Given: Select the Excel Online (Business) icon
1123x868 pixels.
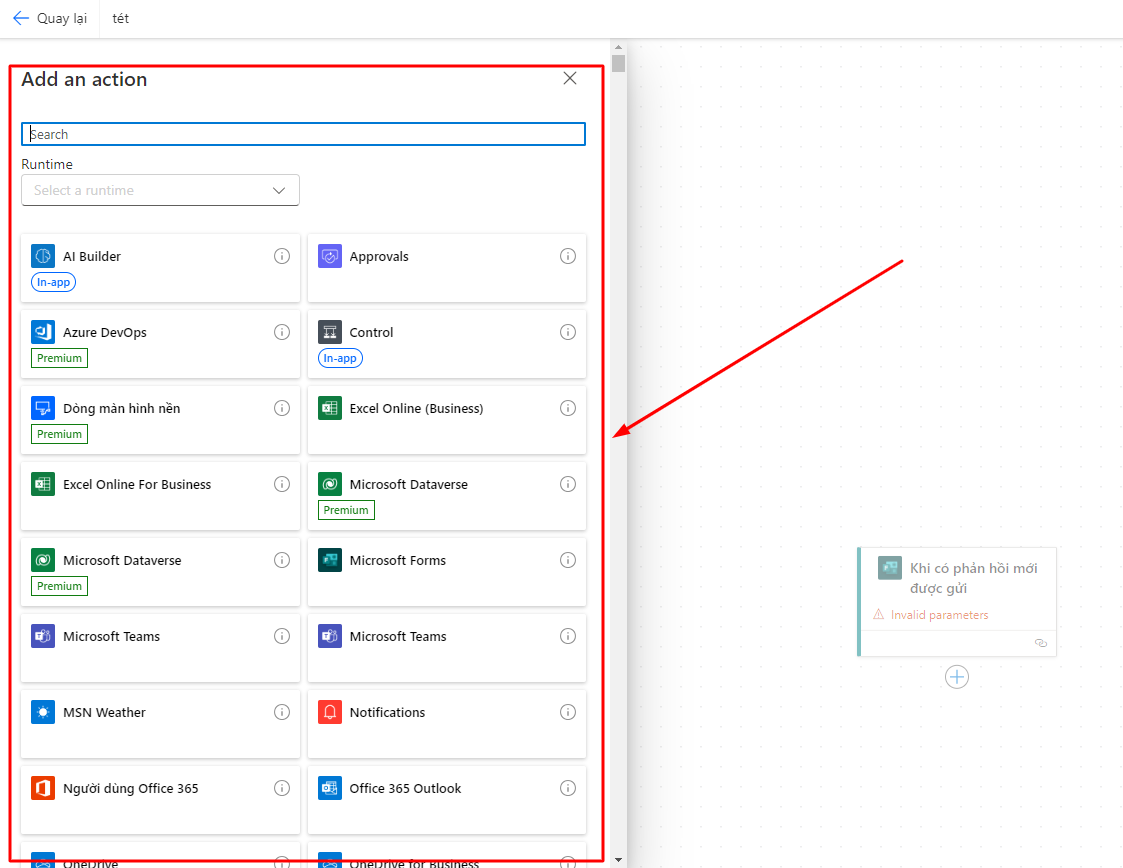Looking at the screenshot, I should [x=329, y=408].
